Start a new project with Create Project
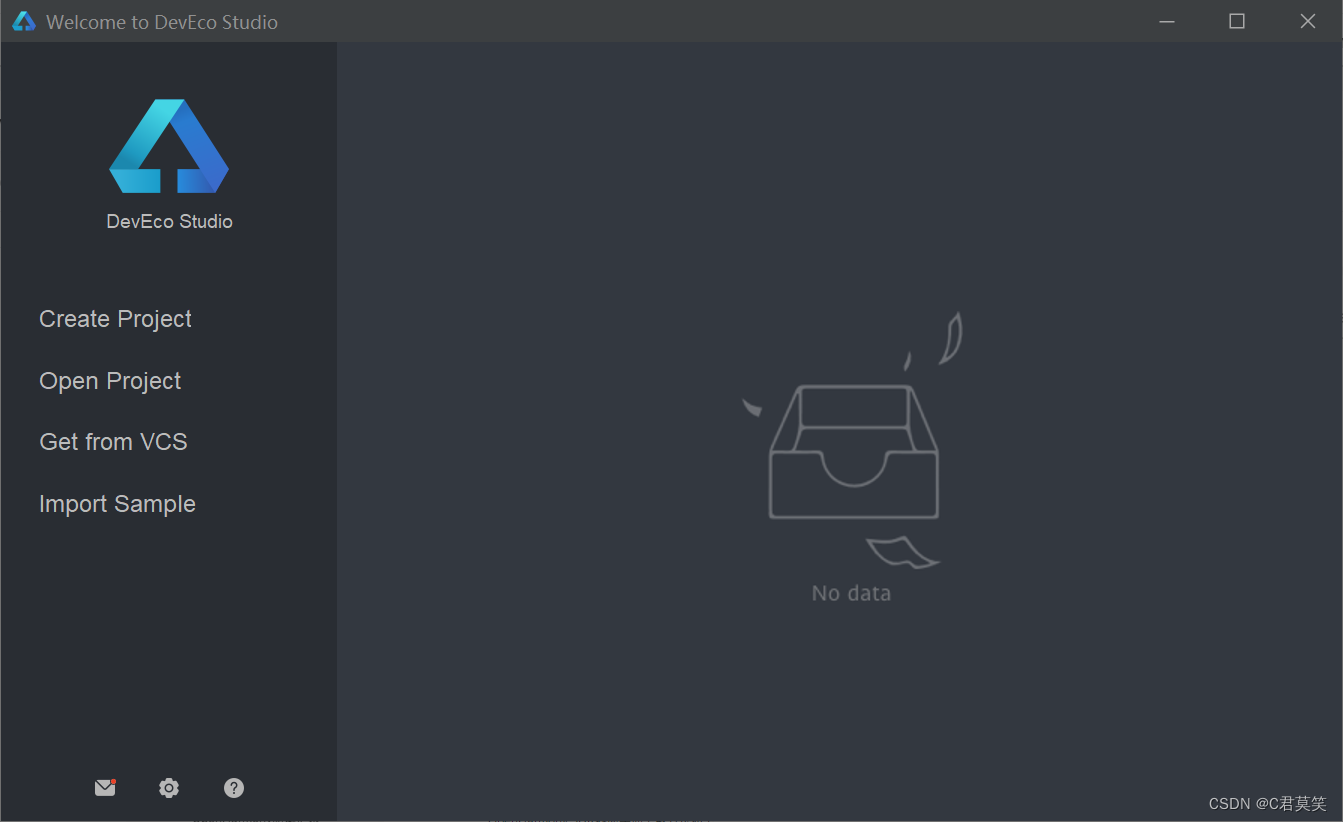1343x822 pixels. (115, 319)
